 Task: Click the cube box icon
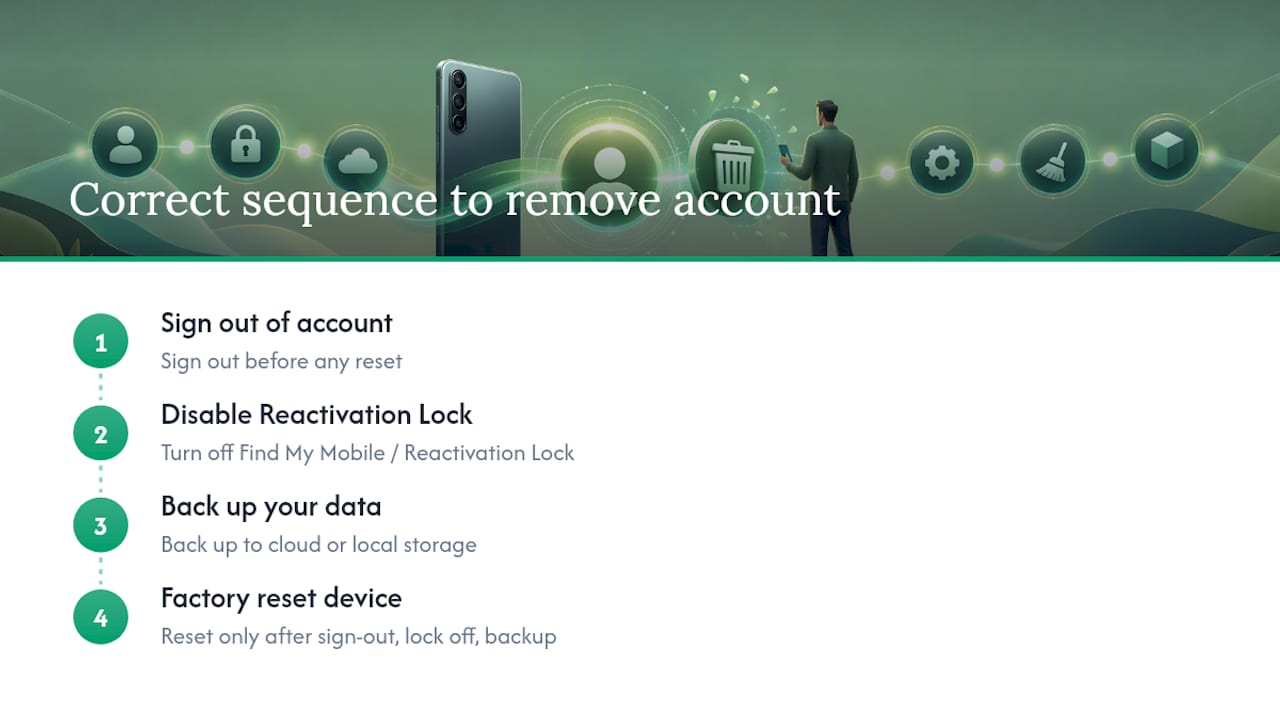[1166, 150]
